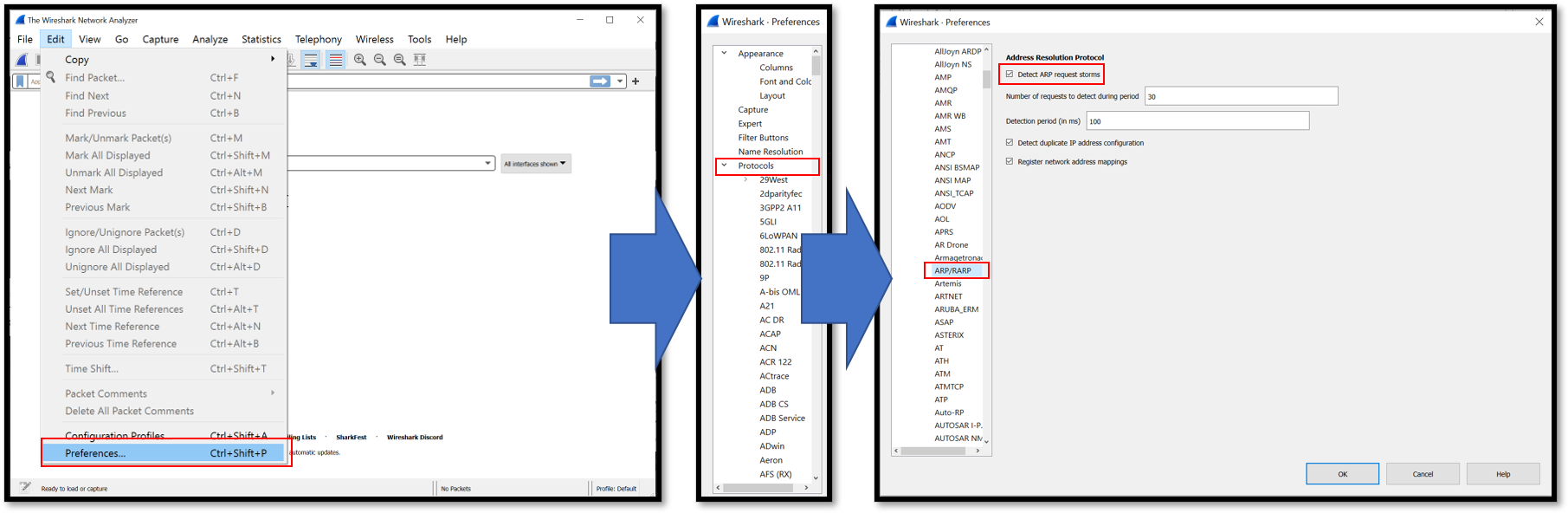Toggle Register network address mappings checkbox
Image resolution: width=1568 pixels, height=513 pixels.
pos(1010,162)
